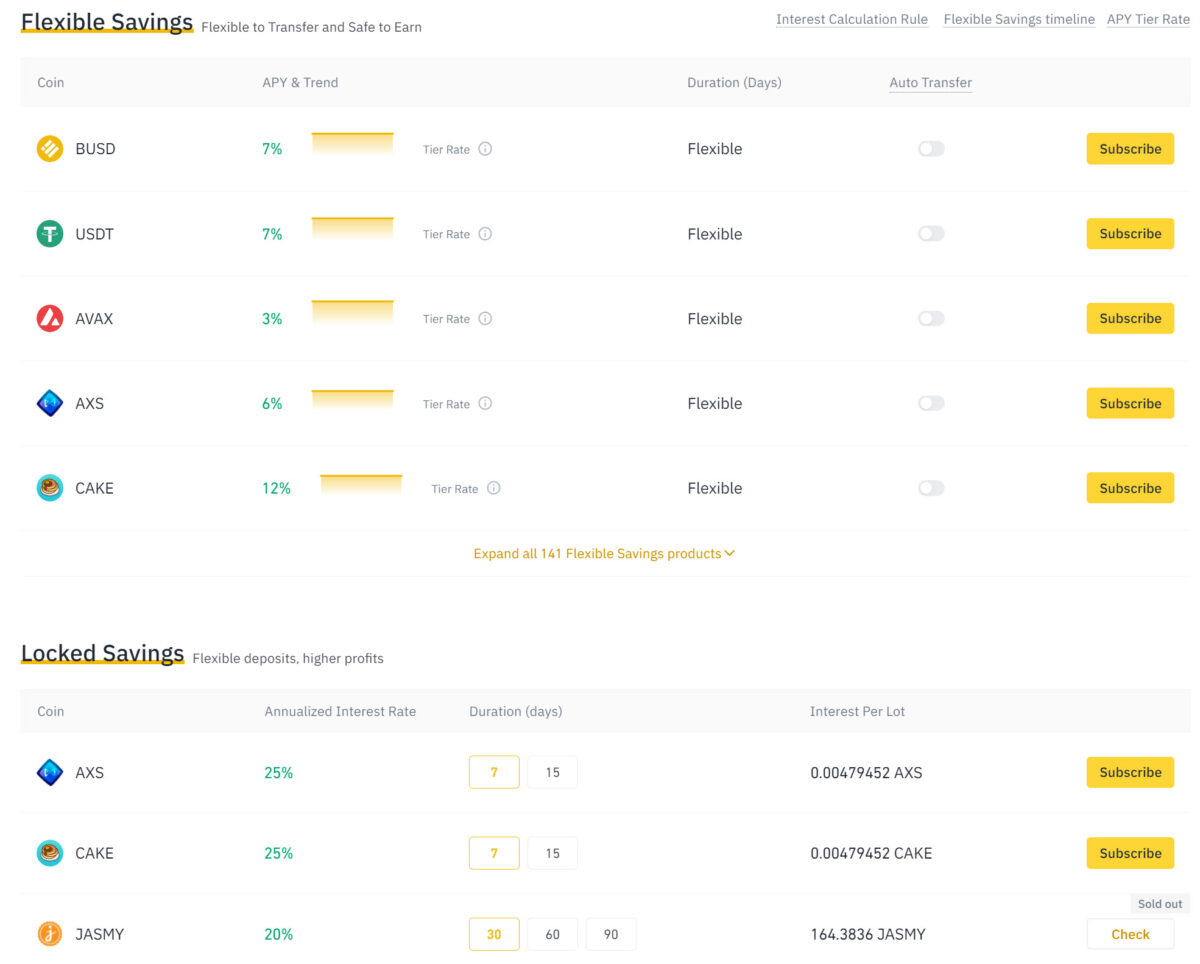Open the AXS Tier Rate info icon
The height and width of the screenshot is (964, 1200).
point(485,404)
